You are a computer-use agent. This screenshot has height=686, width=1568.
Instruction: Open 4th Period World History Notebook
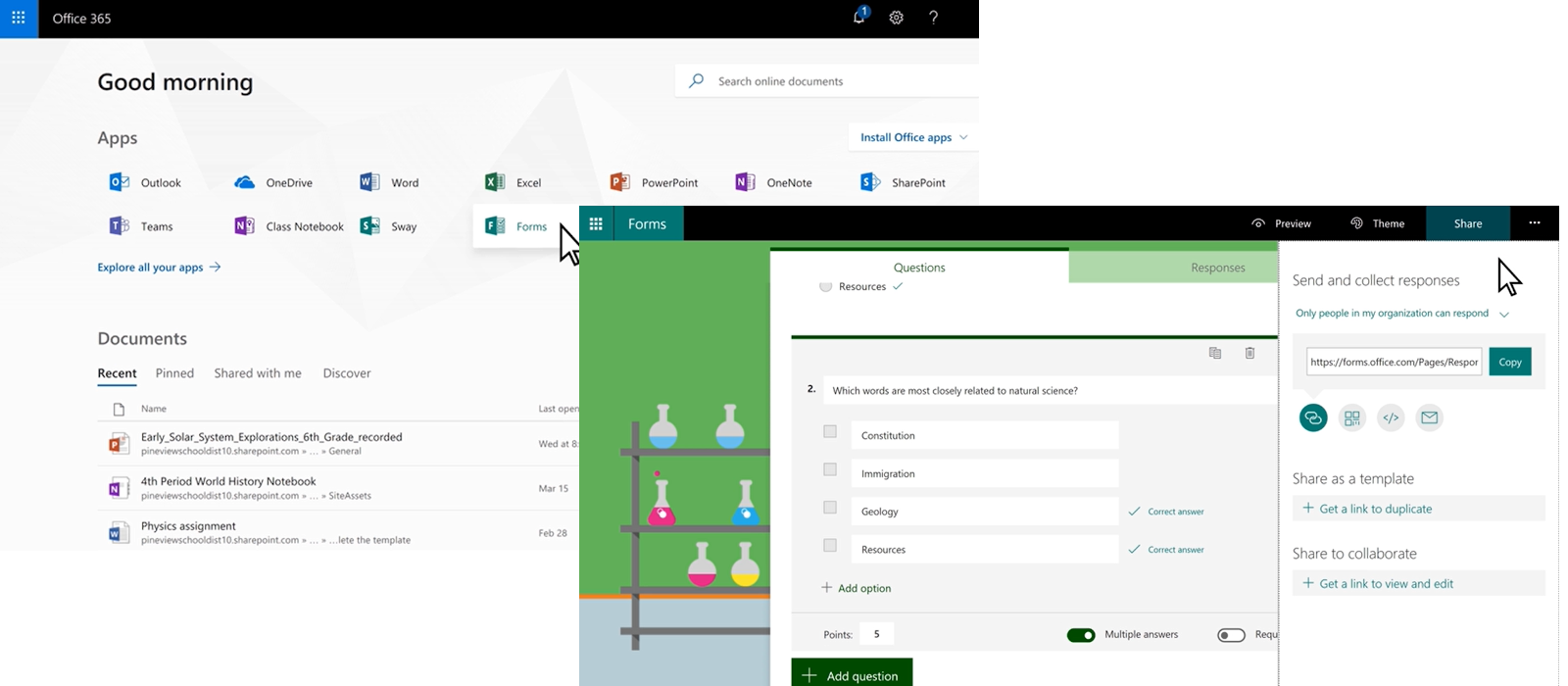point(228,481)
